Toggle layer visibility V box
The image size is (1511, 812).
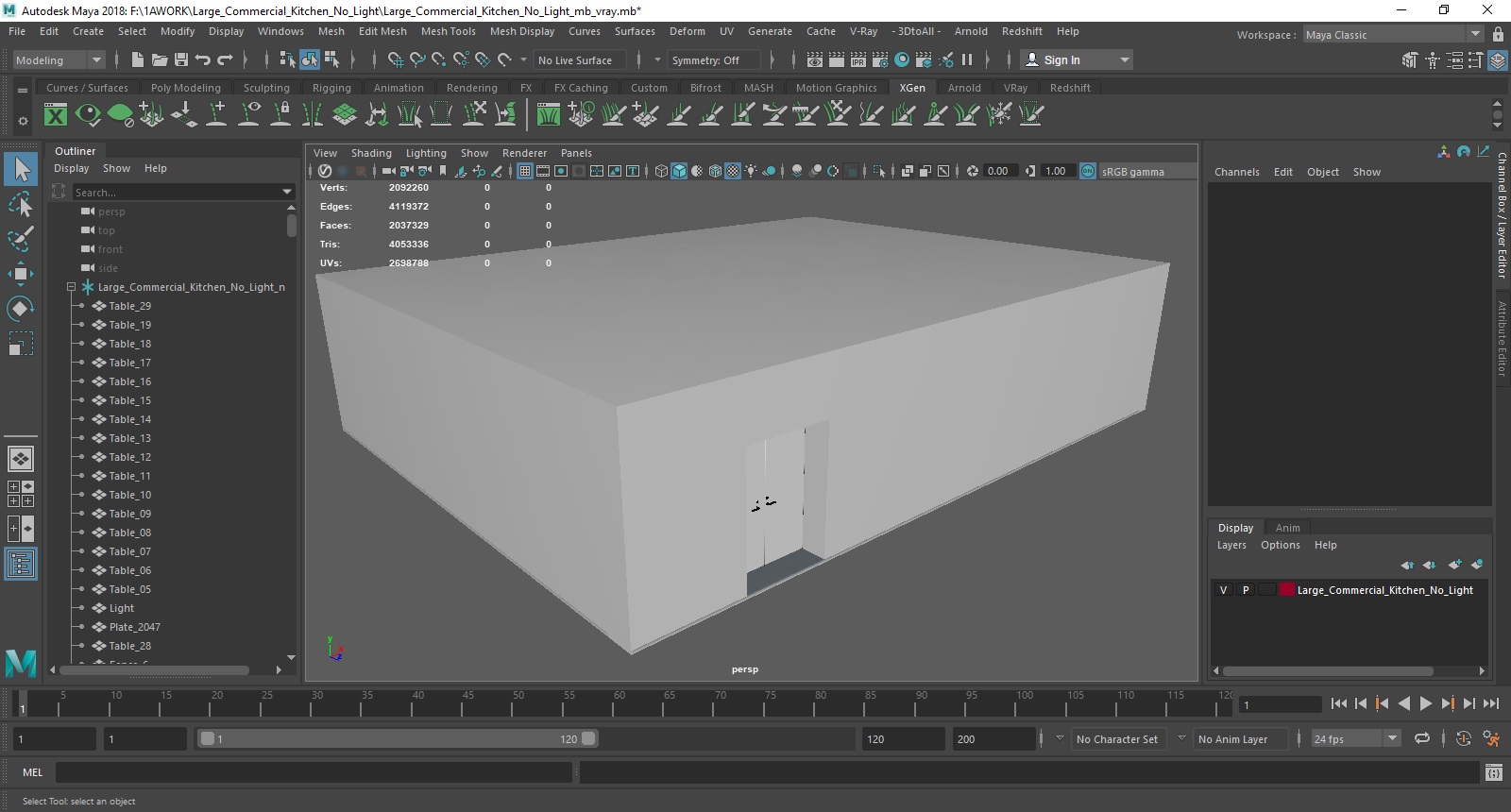(x=1224, y=590)
